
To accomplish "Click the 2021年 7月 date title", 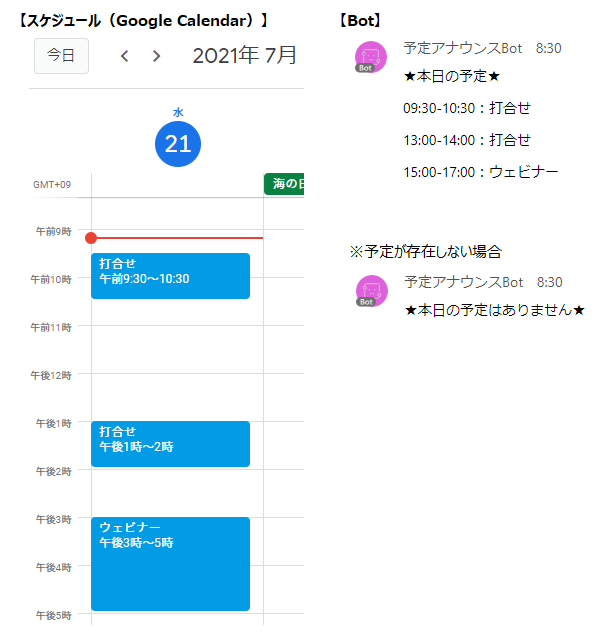I will 245,56.
